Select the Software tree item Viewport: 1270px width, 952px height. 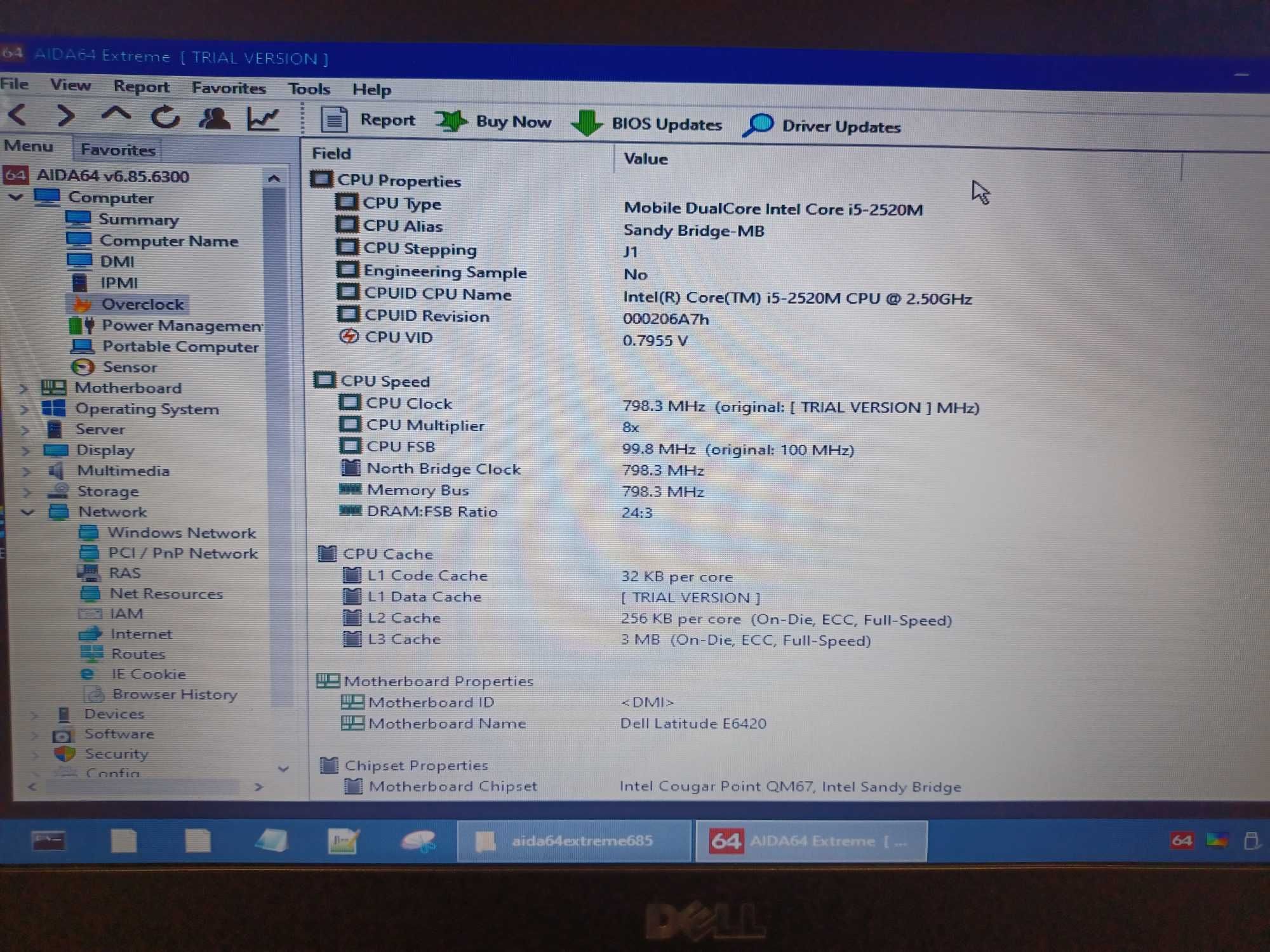coord(119,734)
